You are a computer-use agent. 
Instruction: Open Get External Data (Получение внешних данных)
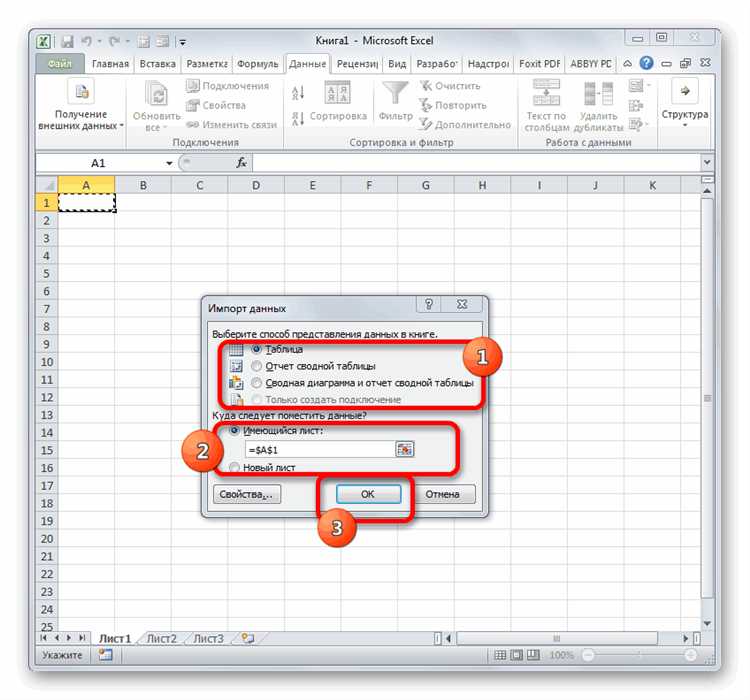[x=81, y=105]
